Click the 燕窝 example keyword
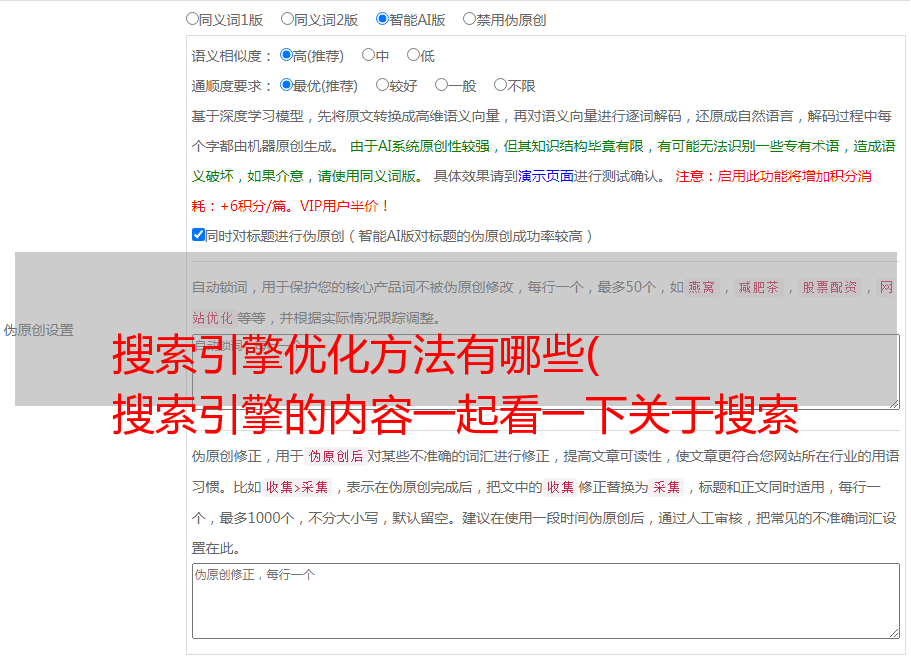This screenshot has height=658, width=911. (702, 287)
